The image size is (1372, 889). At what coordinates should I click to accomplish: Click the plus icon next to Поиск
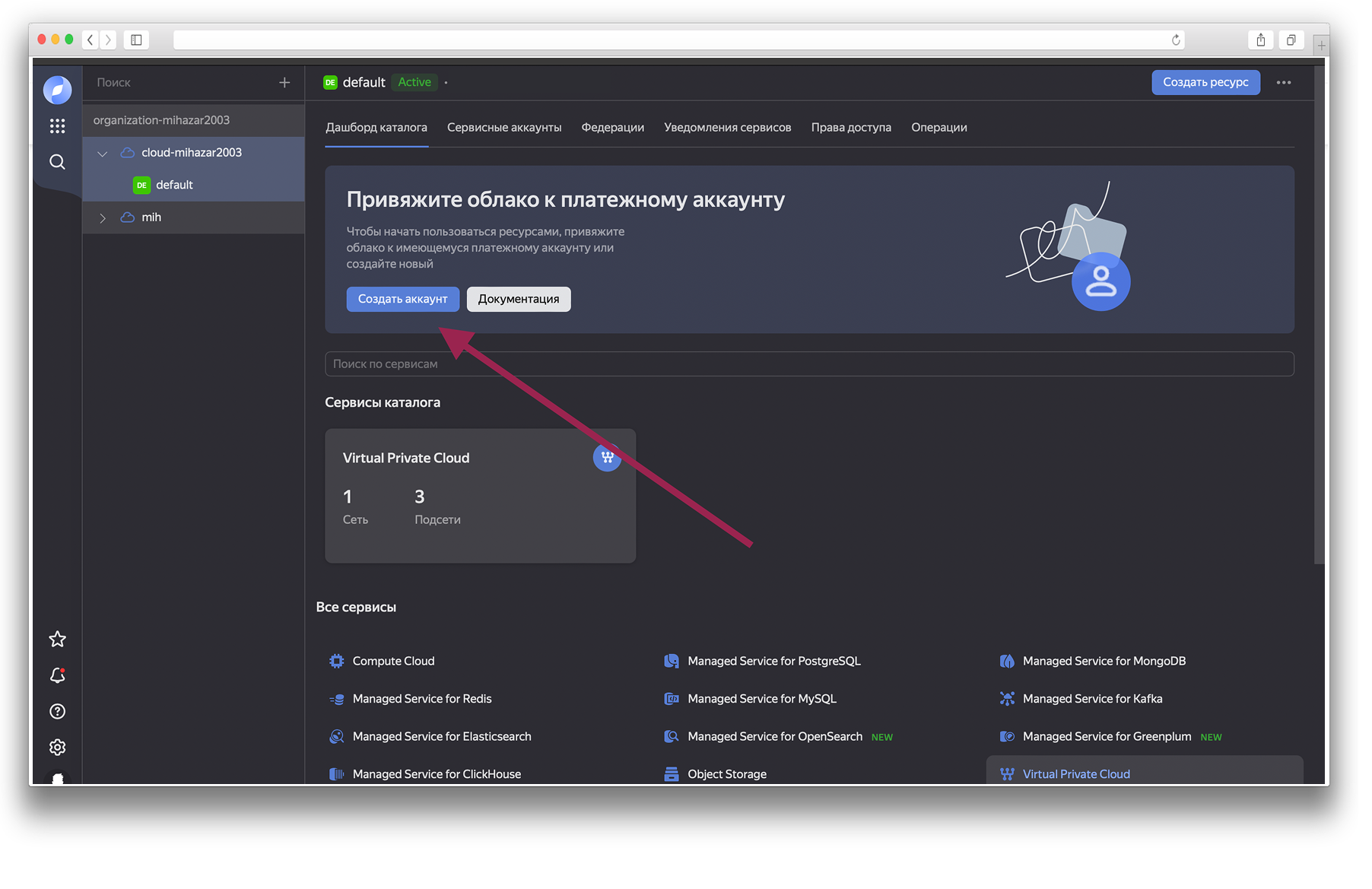[x=284, y=83]
